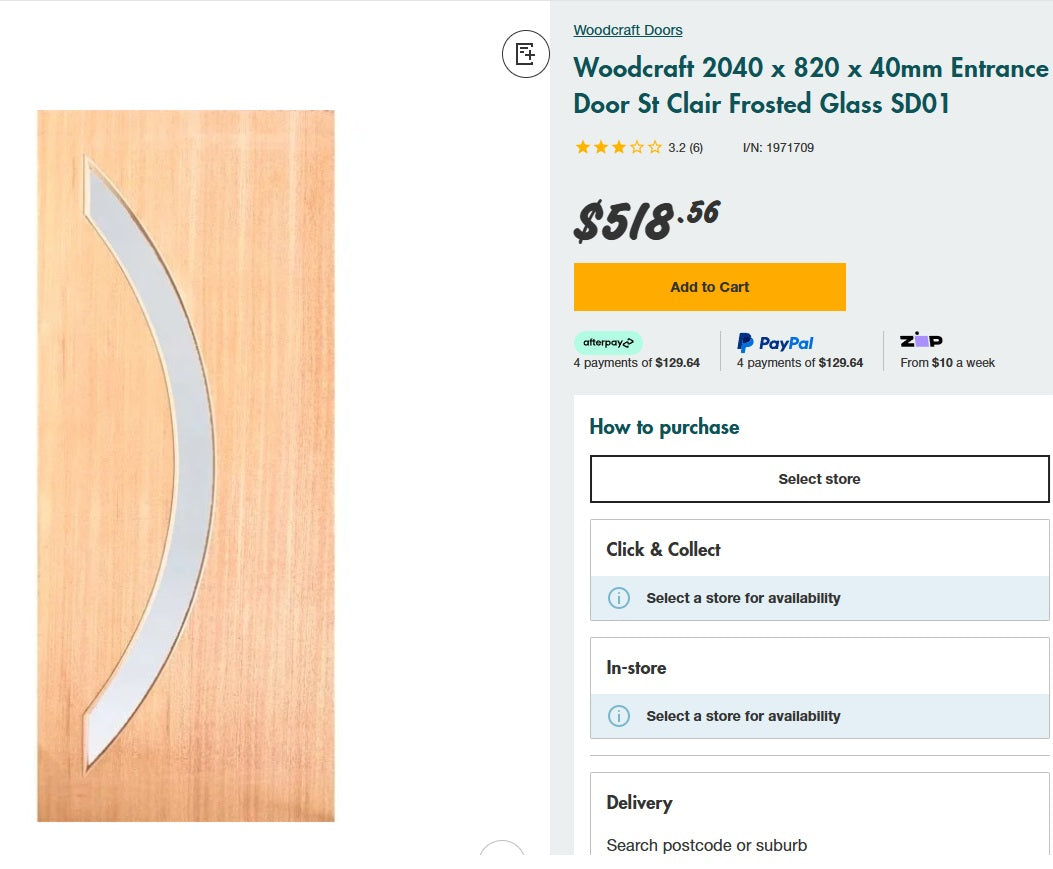Click the add-to-list icon above the door image

pos(525,54)
